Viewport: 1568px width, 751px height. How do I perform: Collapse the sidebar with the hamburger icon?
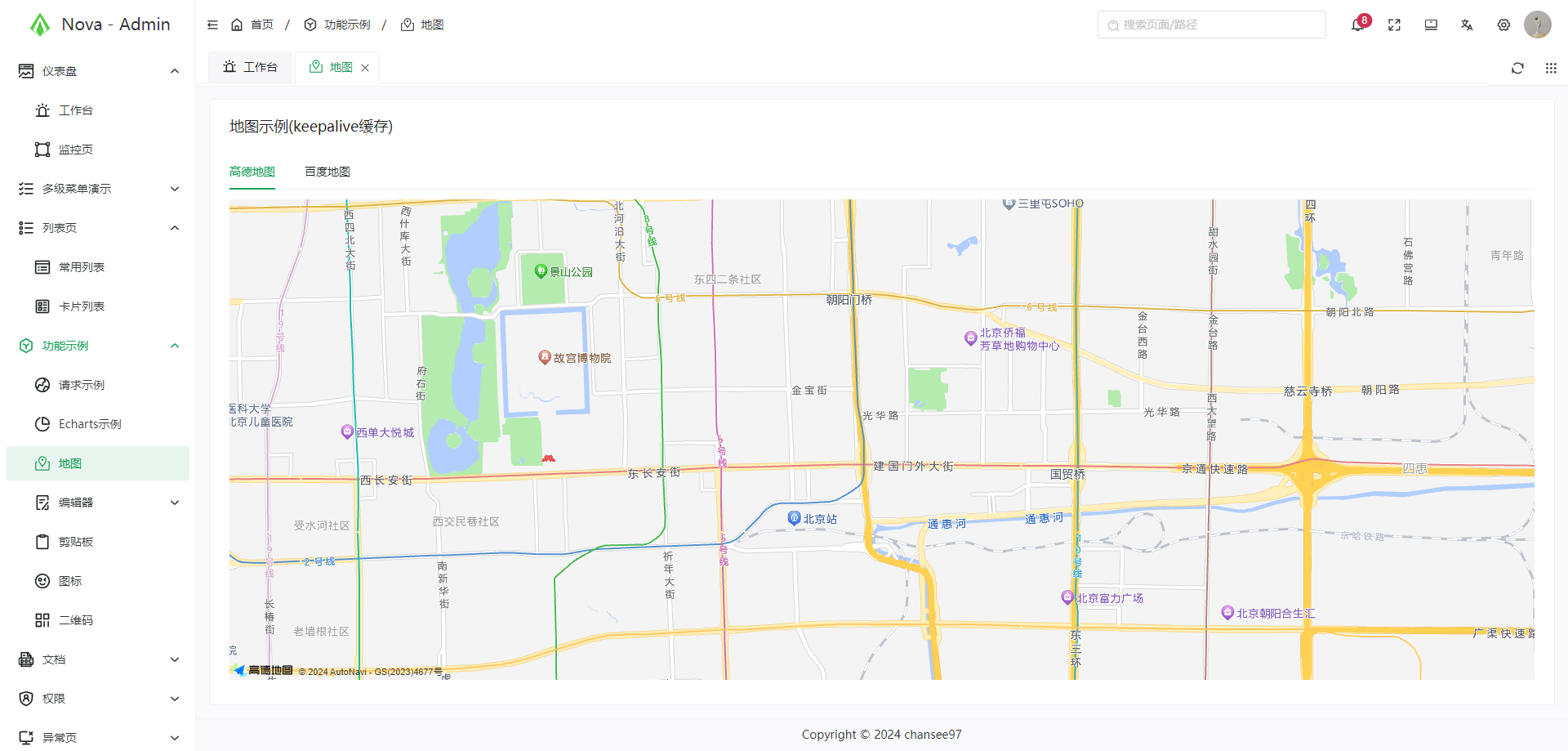[x=212, y=25]
